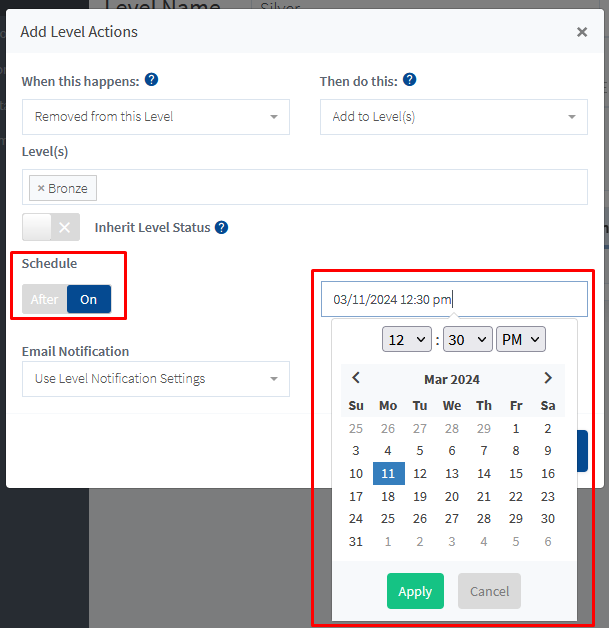Open the Add to Level(s) dropdown
The width and height of the screenshot is (609, 628).
point(454,117)
